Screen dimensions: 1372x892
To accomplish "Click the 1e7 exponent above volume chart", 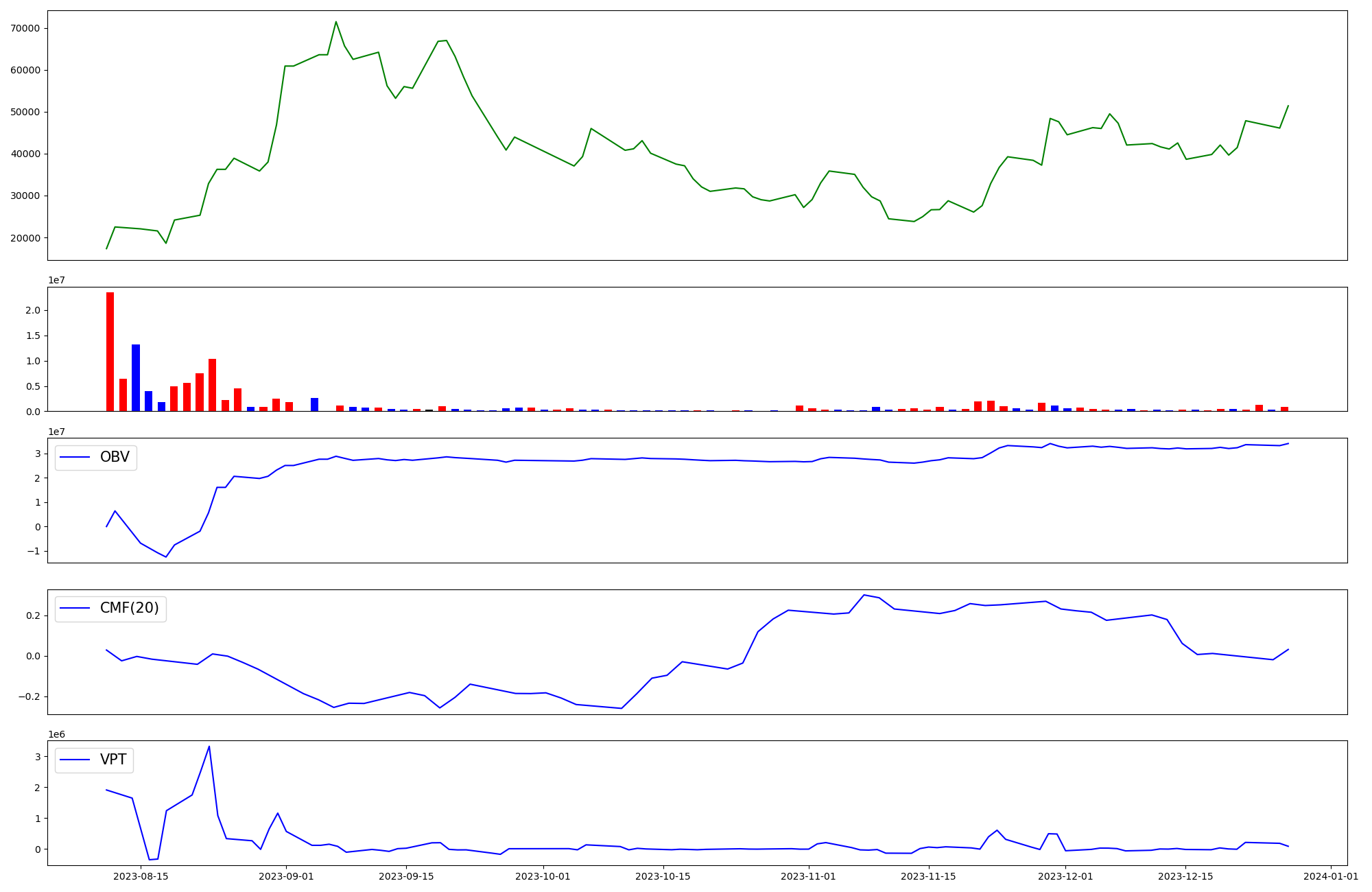I will [x=56, y=281].
